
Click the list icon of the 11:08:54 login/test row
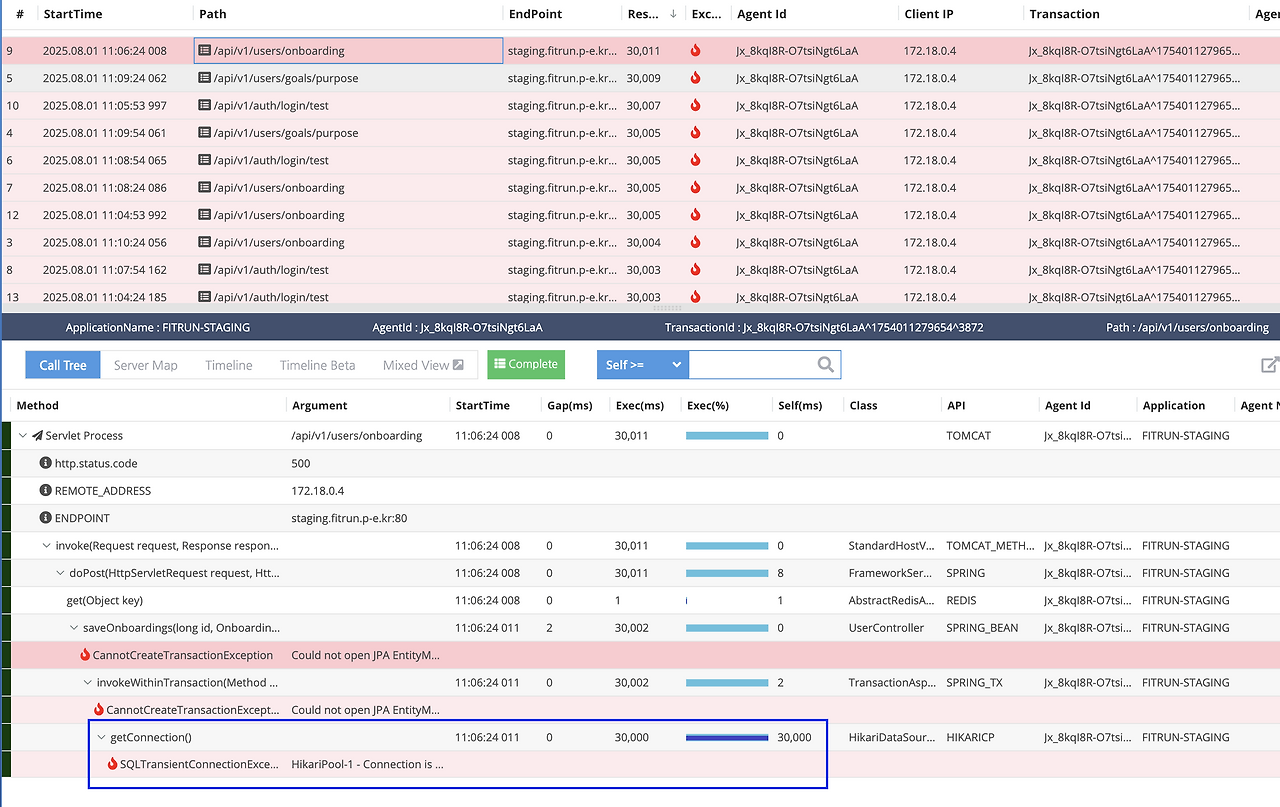click(204, 160)
